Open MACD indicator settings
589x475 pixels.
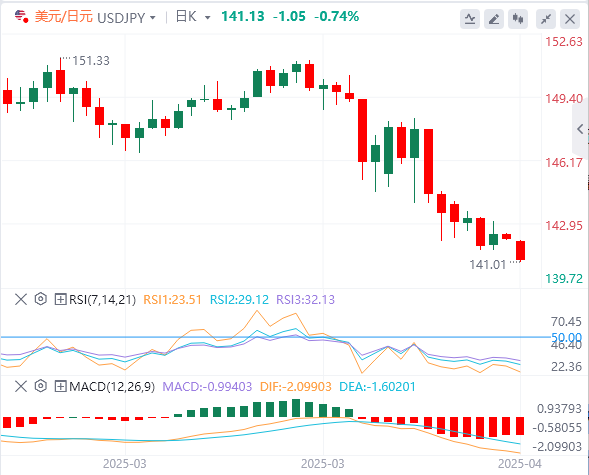click(x=41, y=386)
